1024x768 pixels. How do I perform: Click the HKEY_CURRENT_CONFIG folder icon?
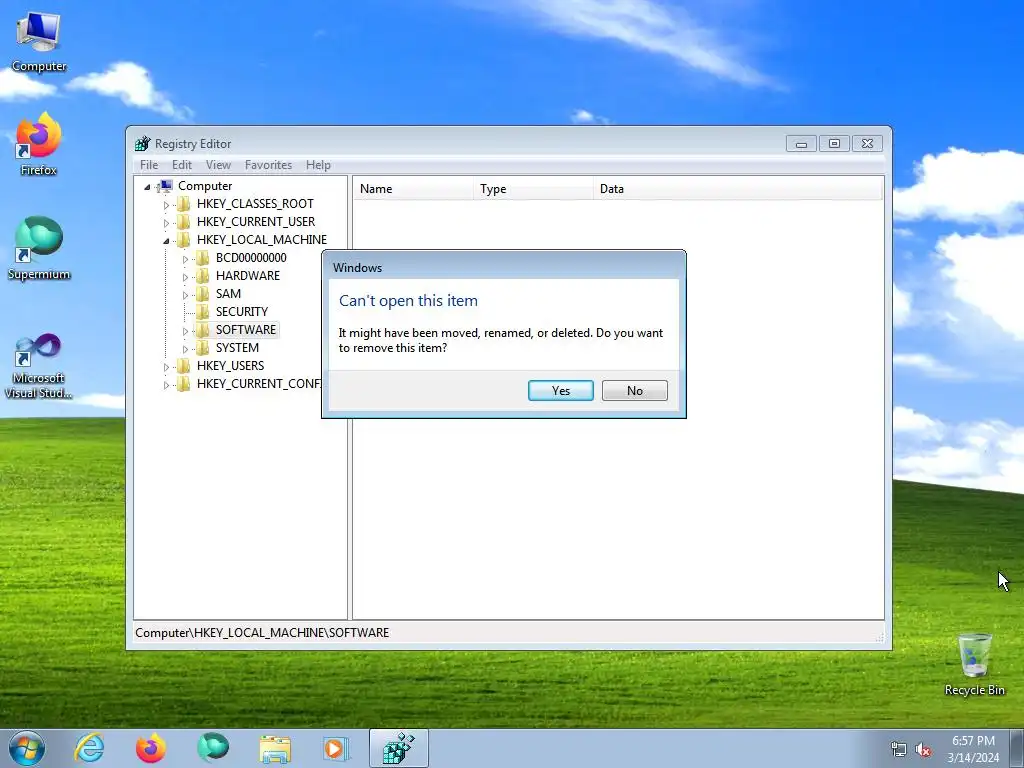coord(184,383)
